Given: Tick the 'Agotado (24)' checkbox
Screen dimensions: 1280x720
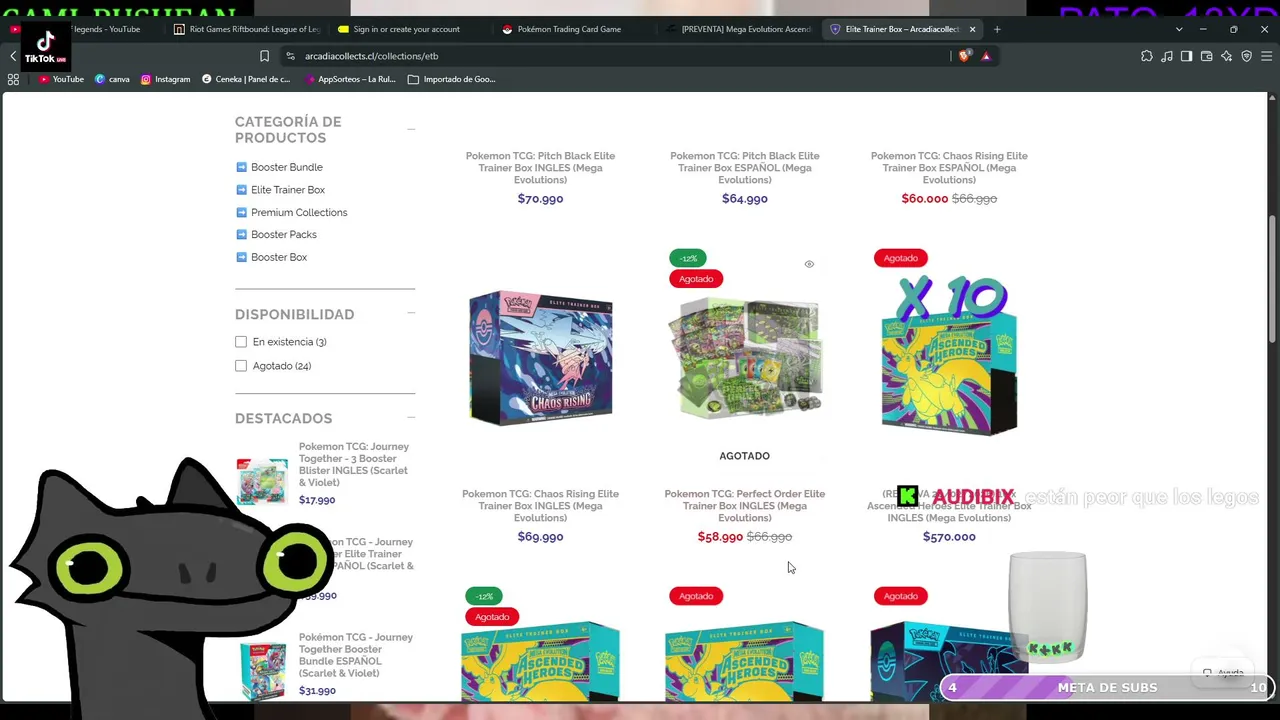Looking at the screenshot, I should click(x=241, y=366).
